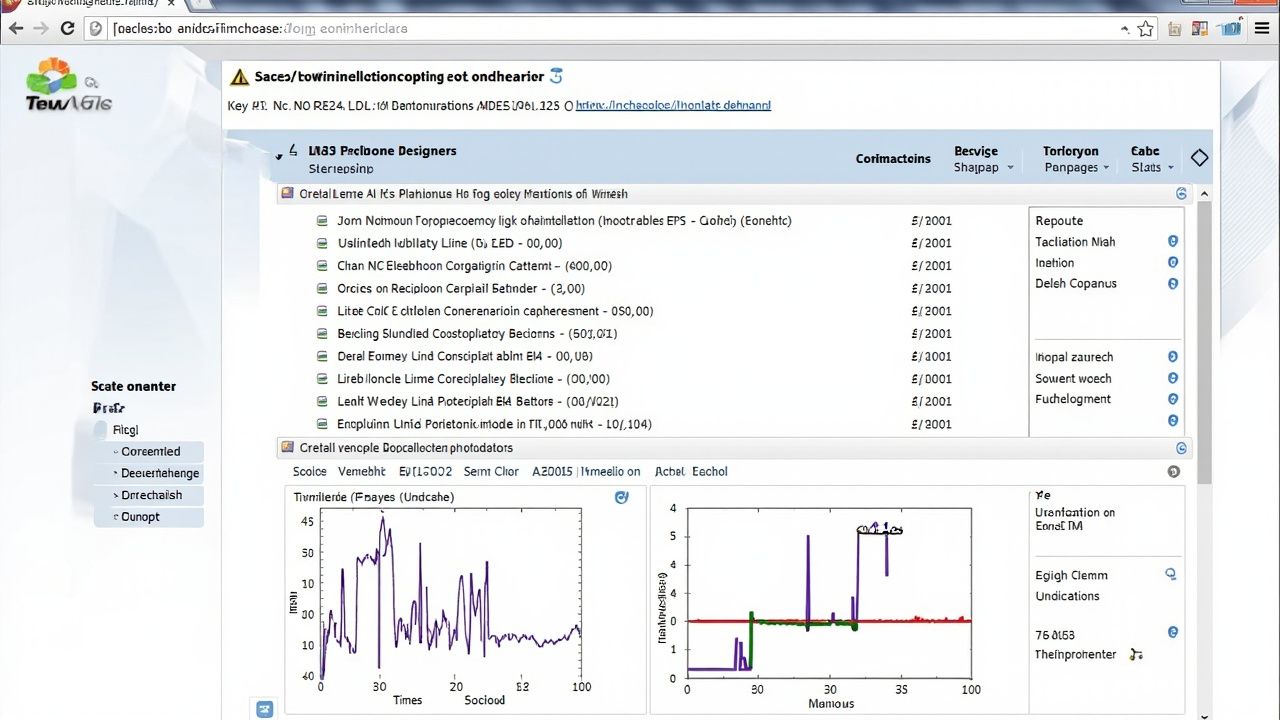1280x720 pixels.
Task: Click the blue icon next to Sowent woech
Action: click(x=1173, y=378)
